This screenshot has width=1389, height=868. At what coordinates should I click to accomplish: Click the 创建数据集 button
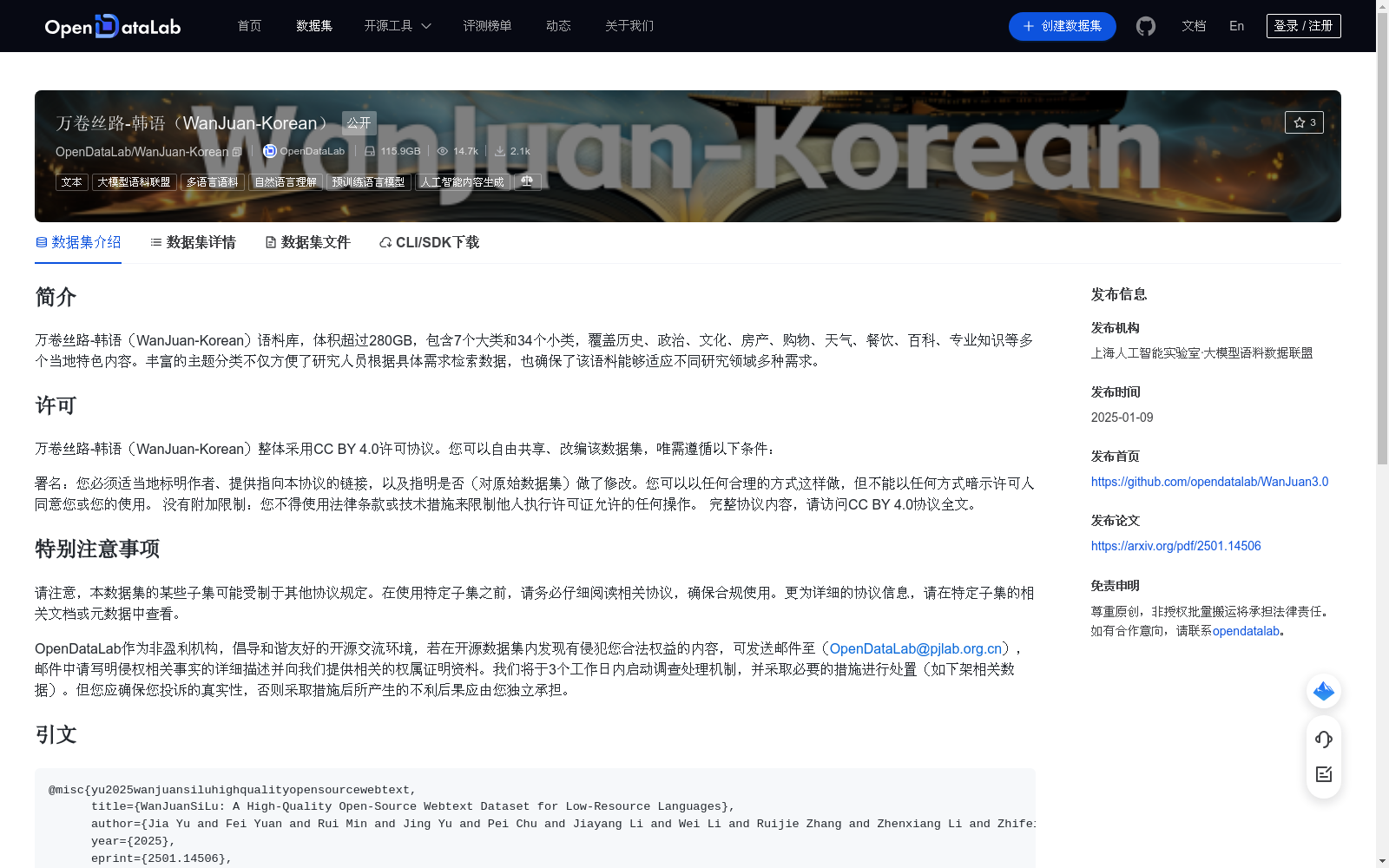1062,26
